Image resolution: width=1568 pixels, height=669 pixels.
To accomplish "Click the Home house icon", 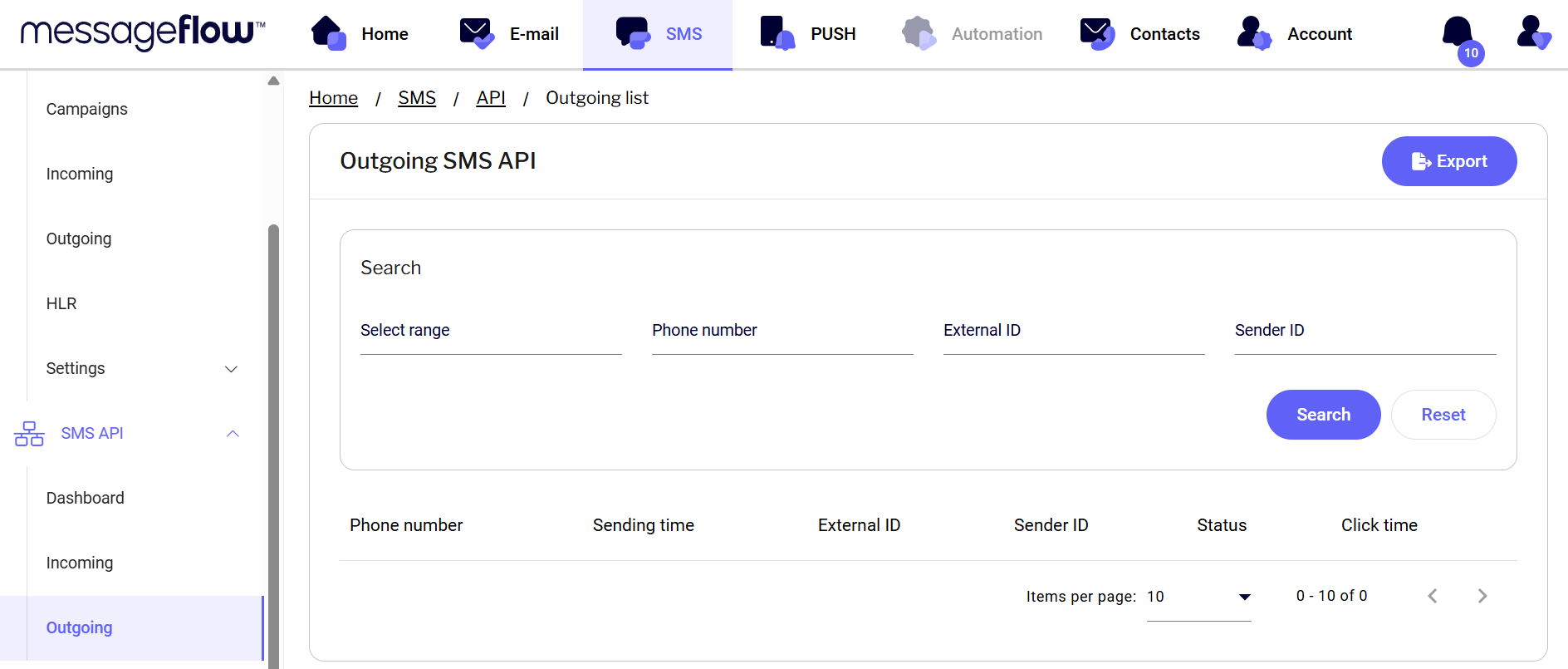I will (x=329, y=34).
